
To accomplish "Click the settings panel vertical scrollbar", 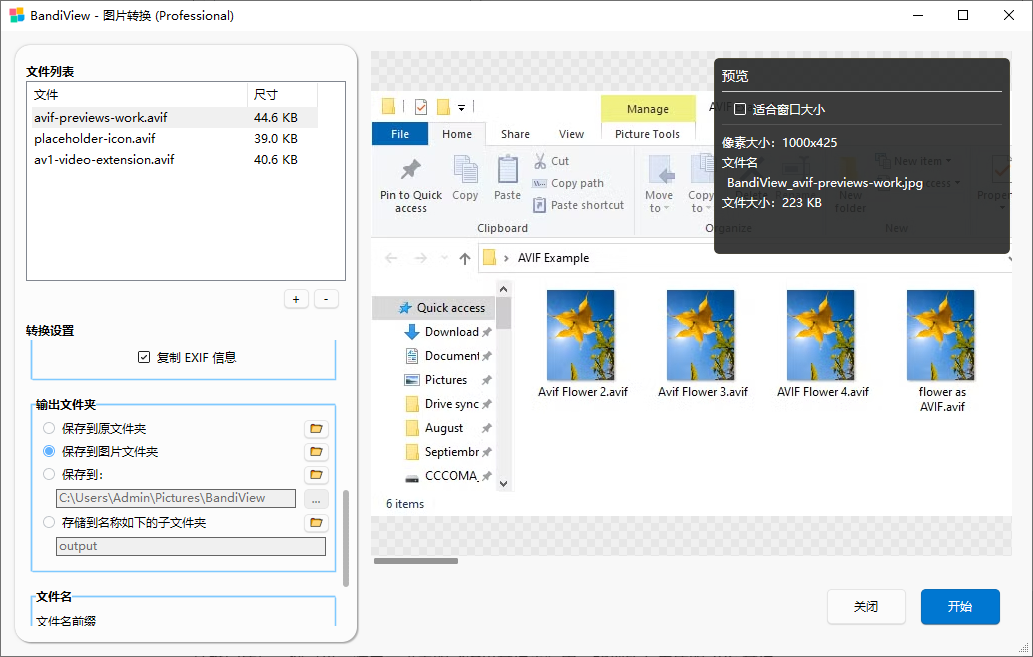I will tap(346, 538).
